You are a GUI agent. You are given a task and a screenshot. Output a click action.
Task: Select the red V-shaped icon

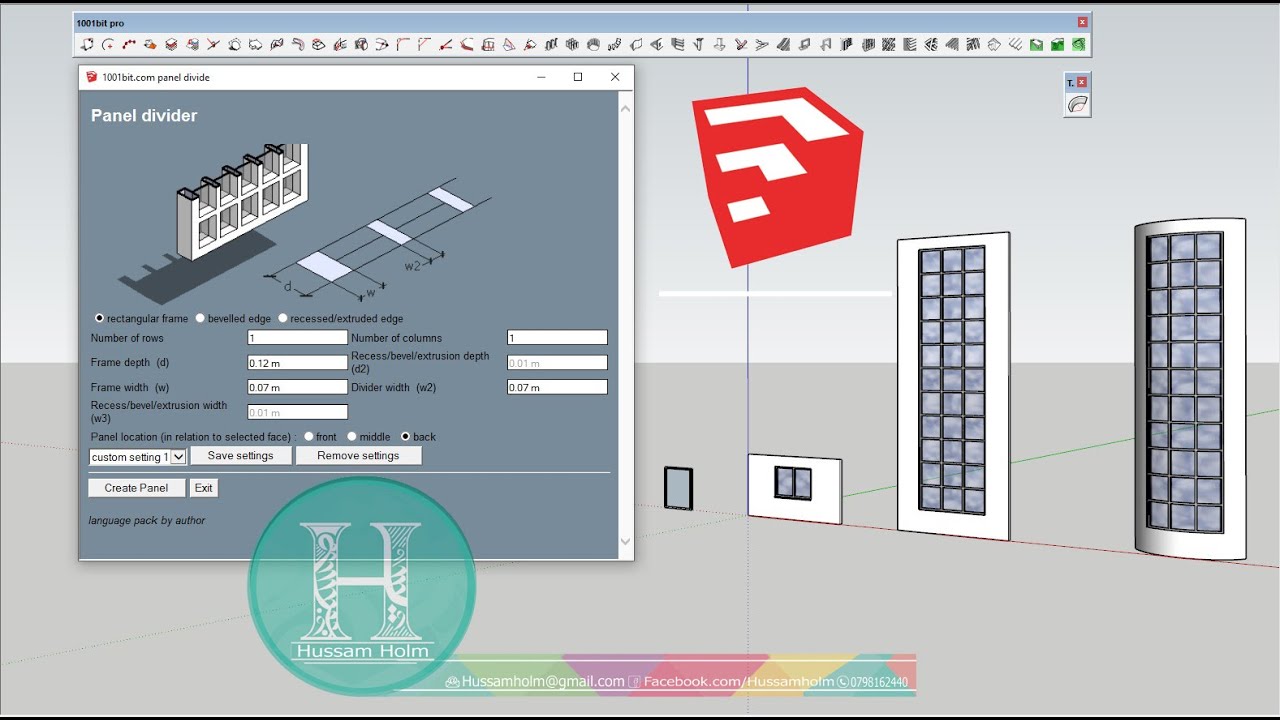741,44
